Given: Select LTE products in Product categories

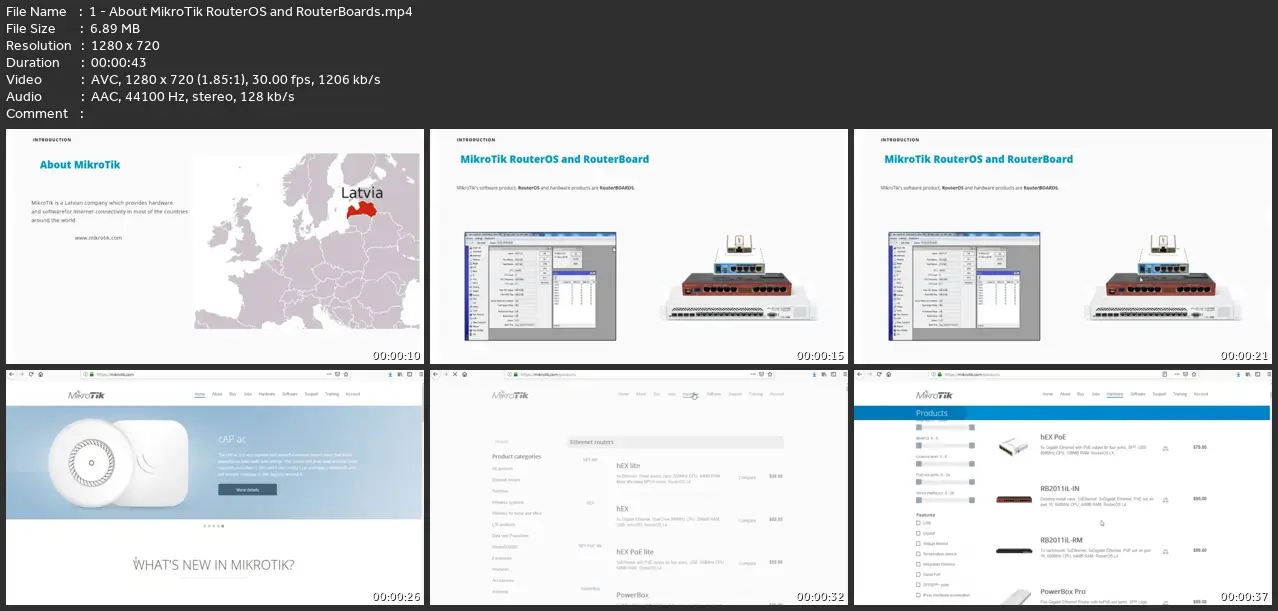Looking at the screenshot, I should pyautogui.click(x=503, y=524).
